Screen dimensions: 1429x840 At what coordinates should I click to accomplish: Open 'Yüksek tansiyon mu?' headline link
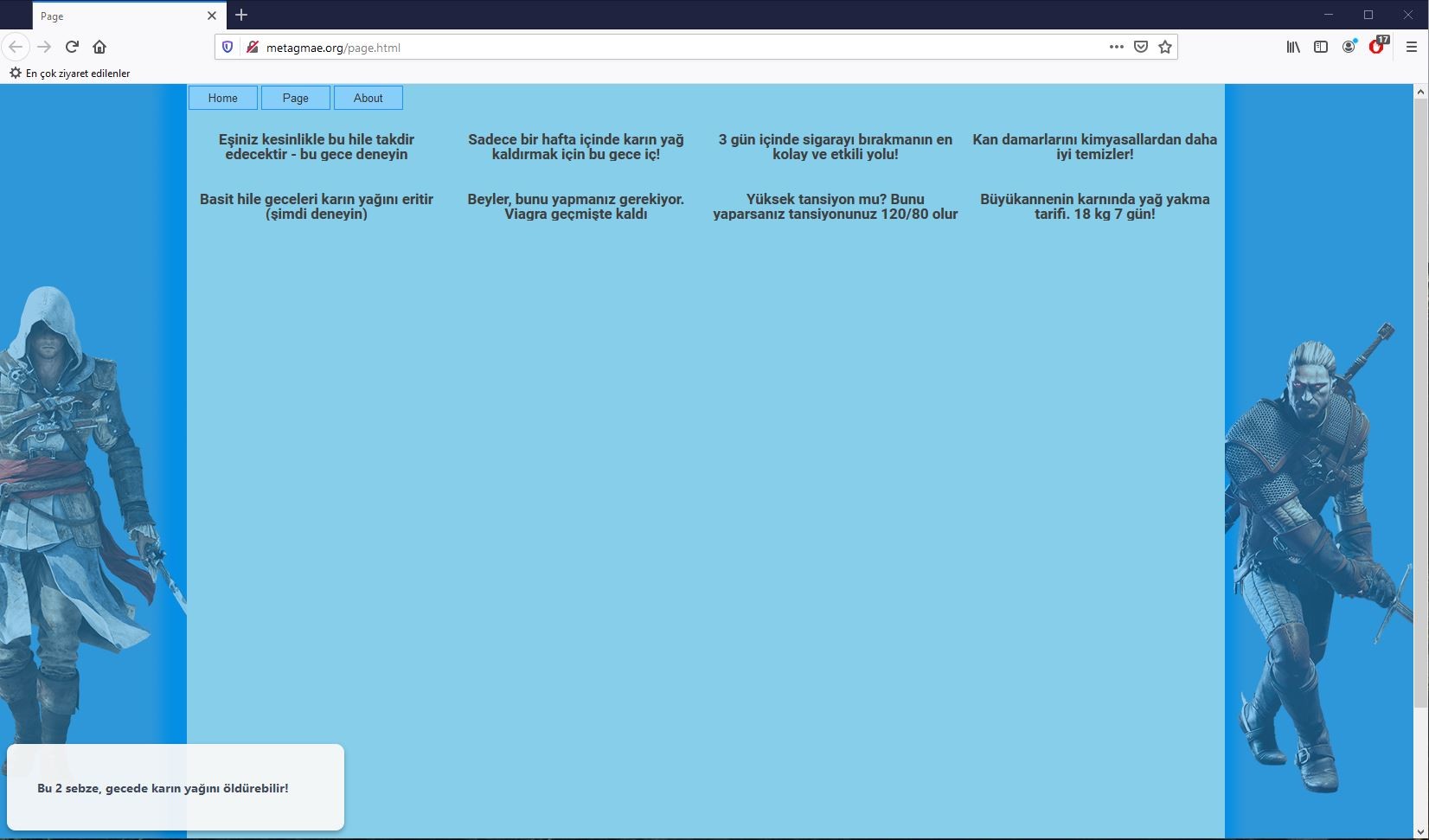click(x=836, y=207)
